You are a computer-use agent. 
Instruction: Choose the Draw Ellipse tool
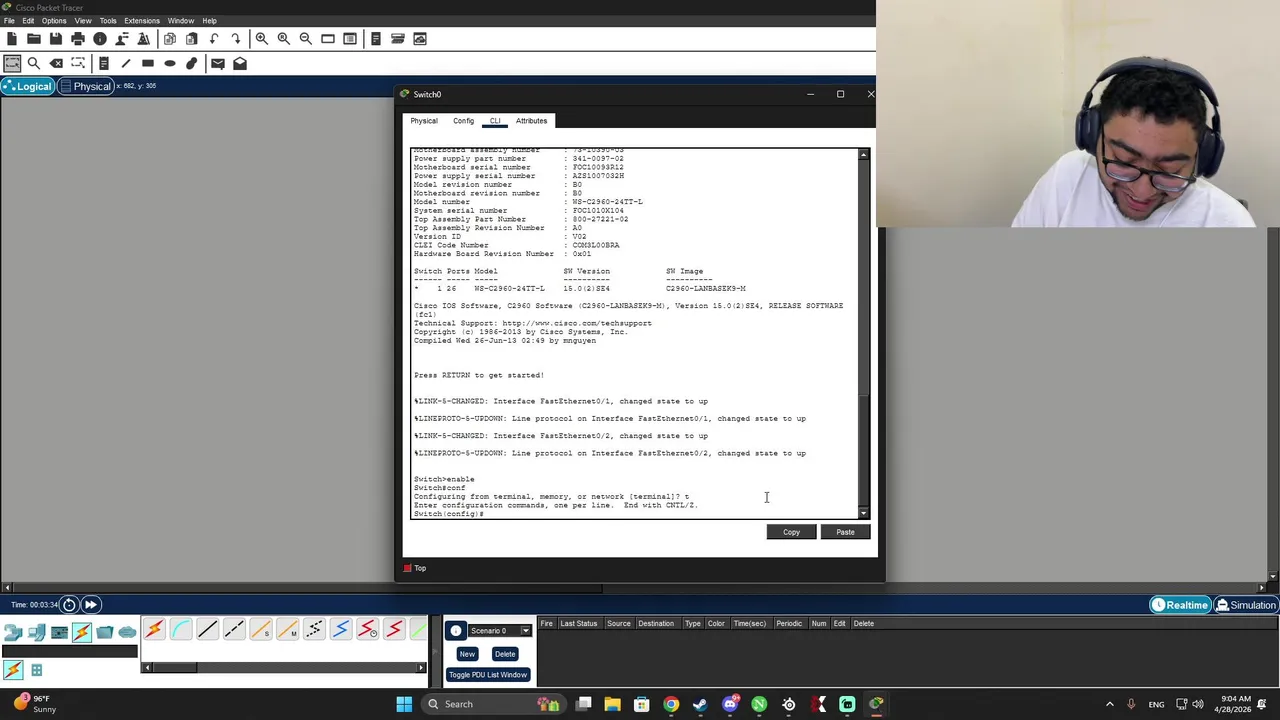(x=169, y=63)
